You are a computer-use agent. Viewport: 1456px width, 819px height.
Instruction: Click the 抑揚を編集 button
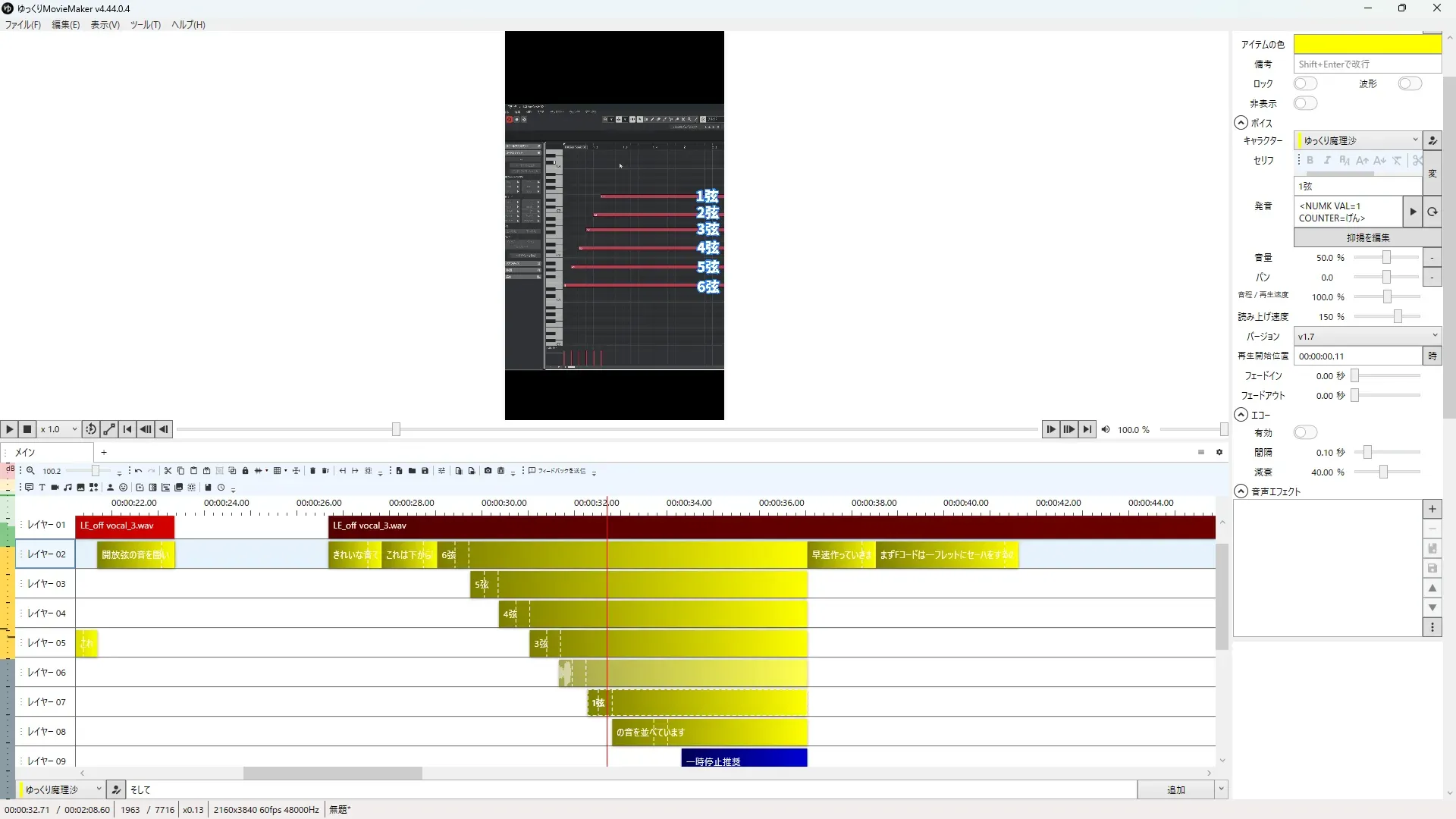(x=1367, y=237)
